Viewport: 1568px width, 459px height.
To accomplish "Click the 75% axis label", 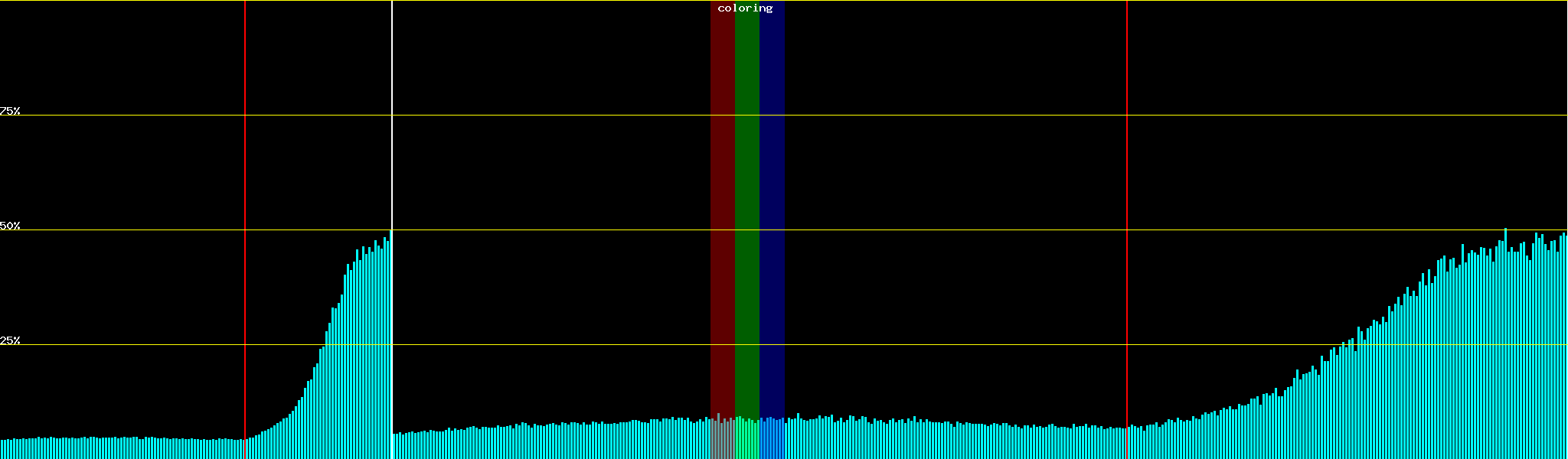I will (x=10, y=111).
